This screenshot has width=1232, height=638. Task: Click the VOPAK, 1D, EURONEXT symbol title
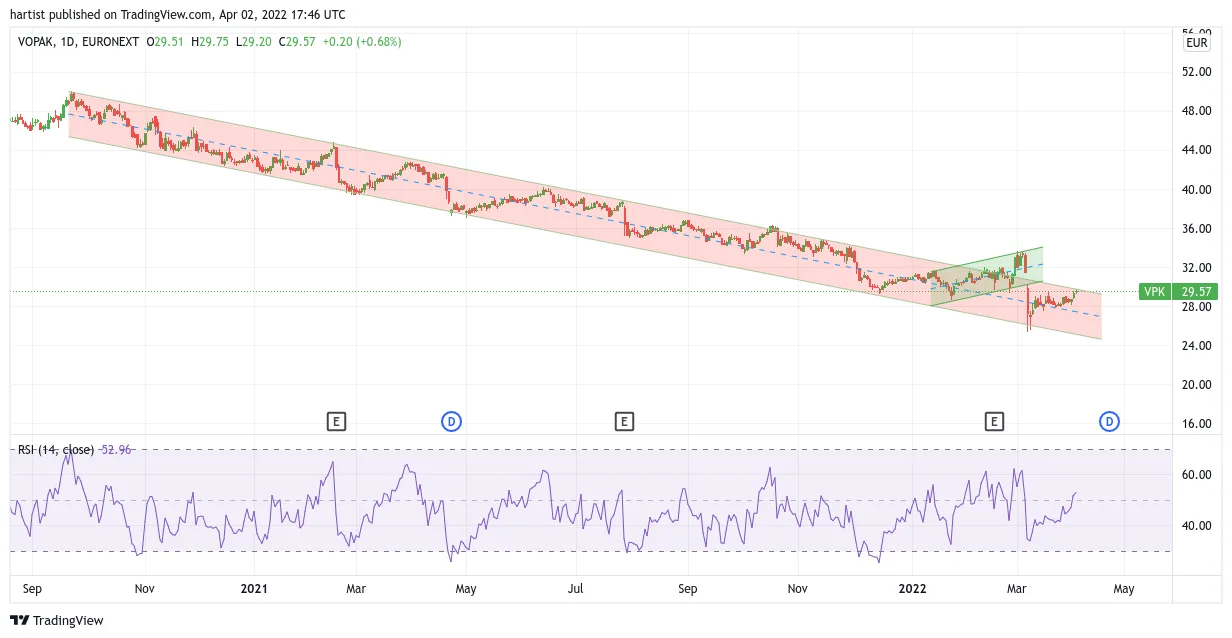(x=79, y=42)
